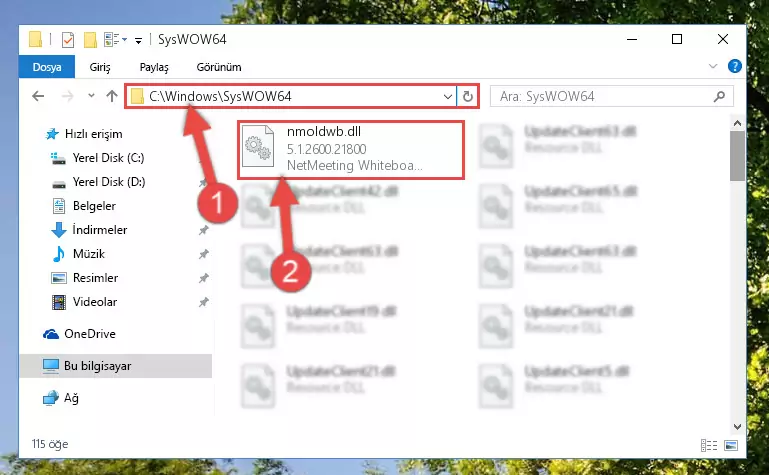The height and width of the screenshot is (475, 769).
Task: Open the Dosya file menu tab
Action: (x=47, y=67)
